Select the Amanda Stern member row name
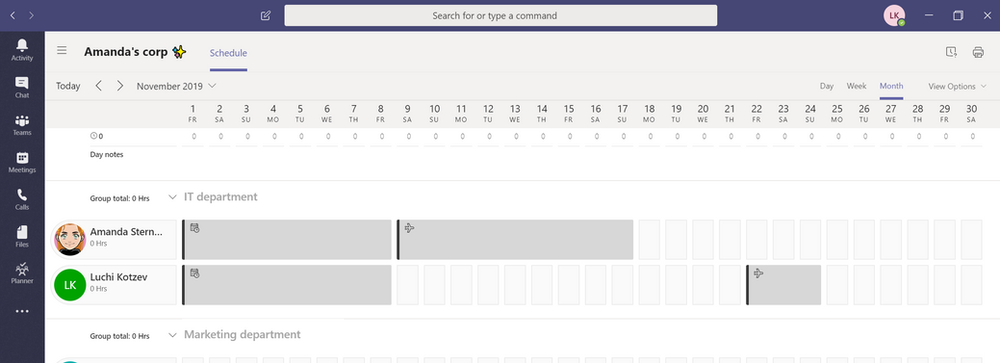This screenshot has width=1000, height=363. (x=126, y=232)
